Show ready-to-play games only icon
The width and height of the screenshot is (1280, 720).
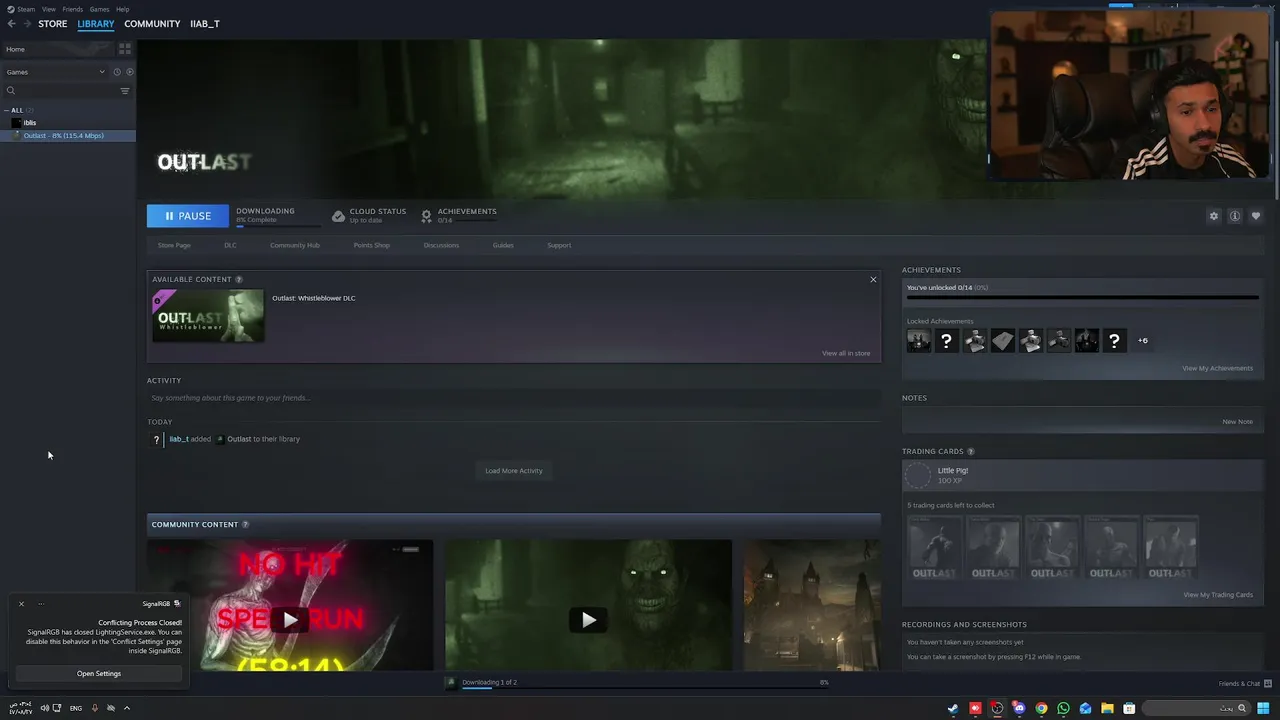[129, 72]
